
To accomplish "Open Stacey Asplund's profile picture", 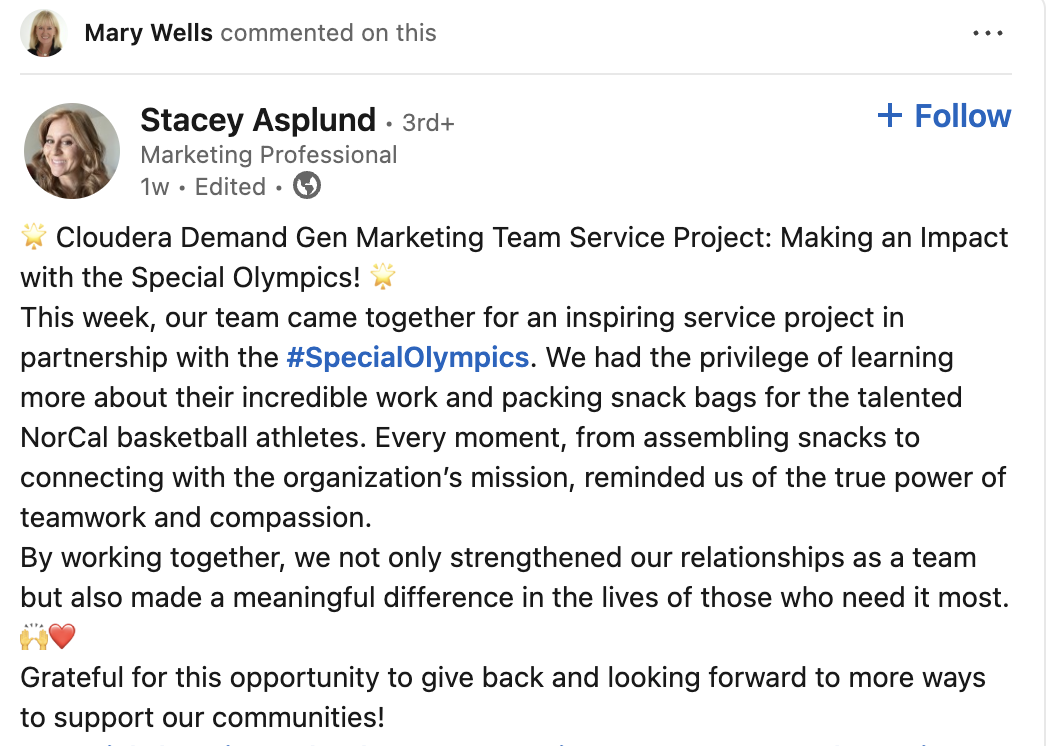I will coord(72,151).
